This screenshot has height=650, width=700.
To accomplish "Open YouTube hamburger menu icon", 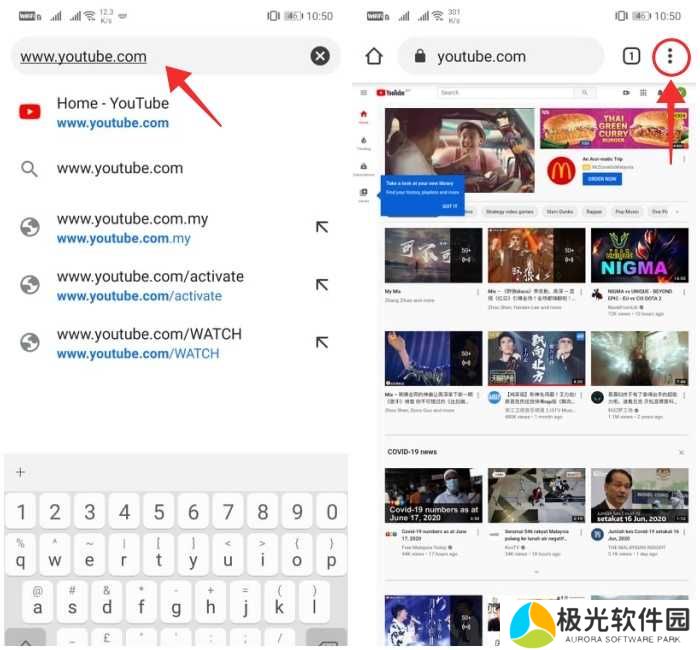I will [363, 92].
